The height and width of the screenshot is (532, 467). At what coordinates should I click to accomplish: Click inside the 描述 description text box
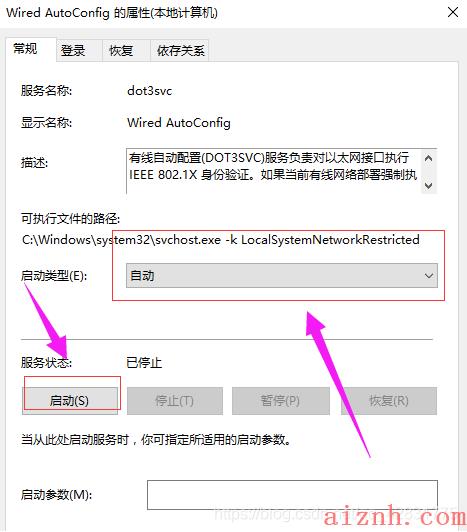coord(274,171)
